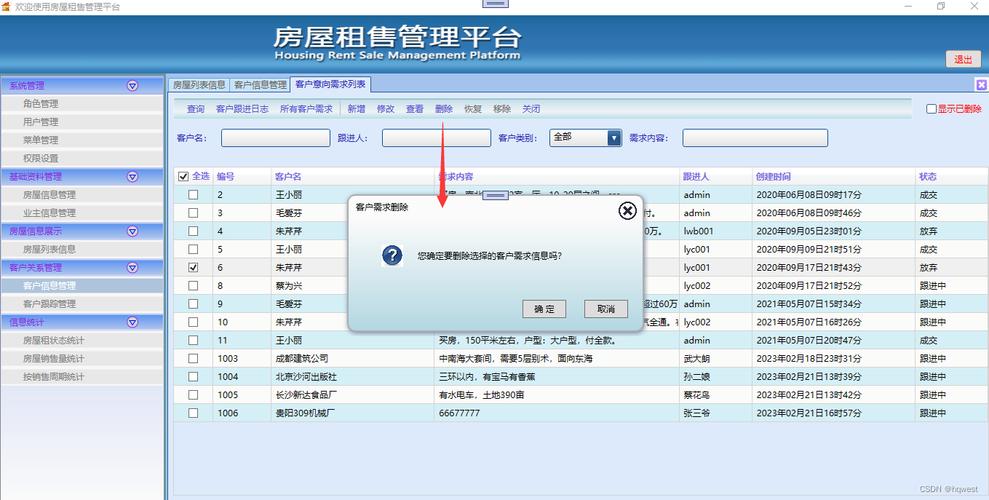Check the row for 编号 2 王小丽
Viewport: 989px width, 500px height.
click(193, 195)
